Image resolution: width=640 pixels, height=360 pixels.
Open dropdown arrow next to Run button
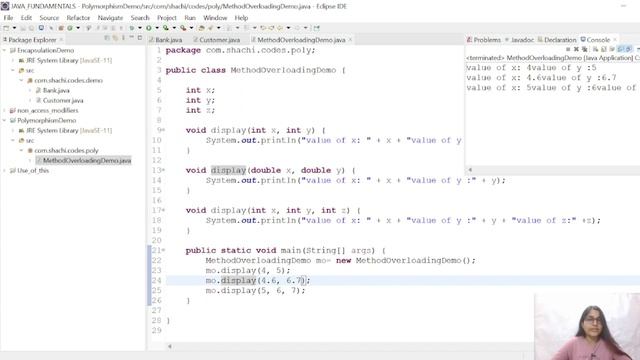[x=157, y=28]
